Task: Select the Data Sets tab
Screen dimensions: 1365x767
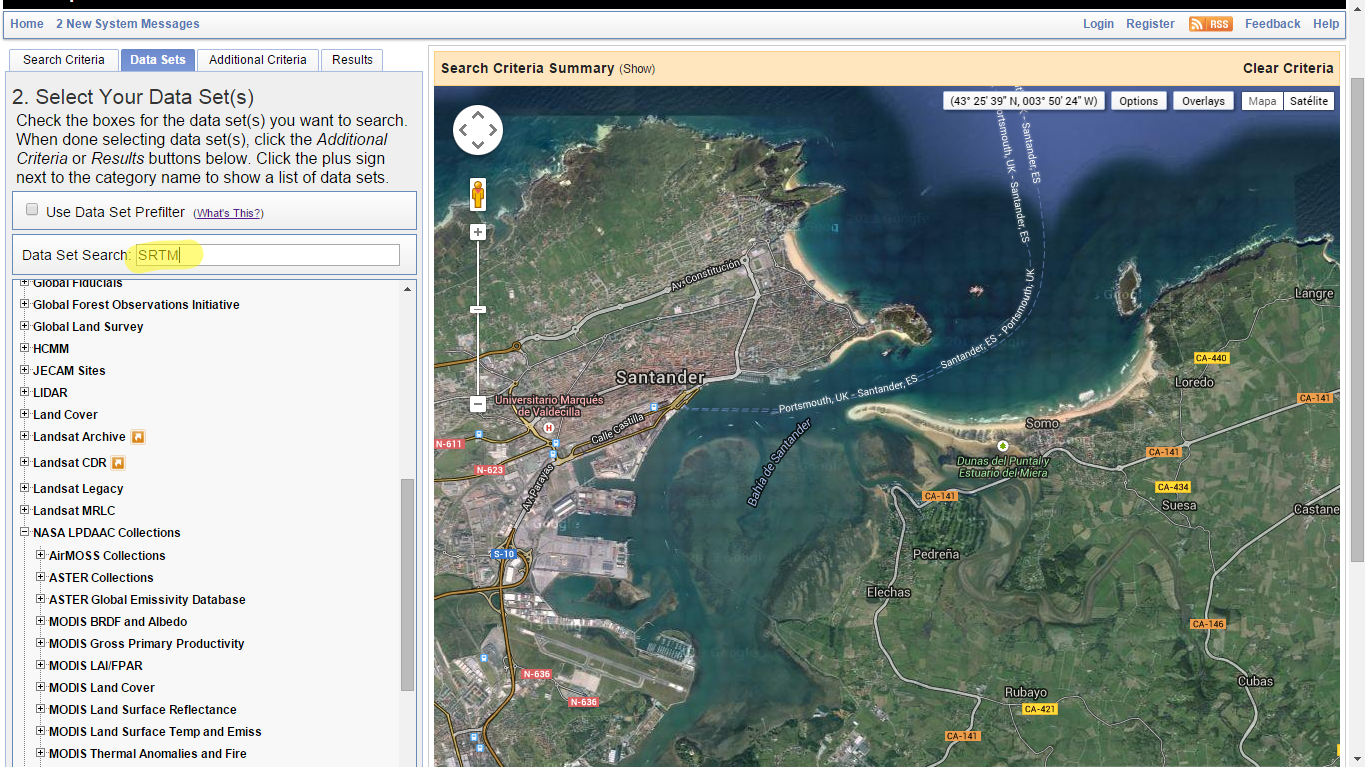Action: coord(158,60)
